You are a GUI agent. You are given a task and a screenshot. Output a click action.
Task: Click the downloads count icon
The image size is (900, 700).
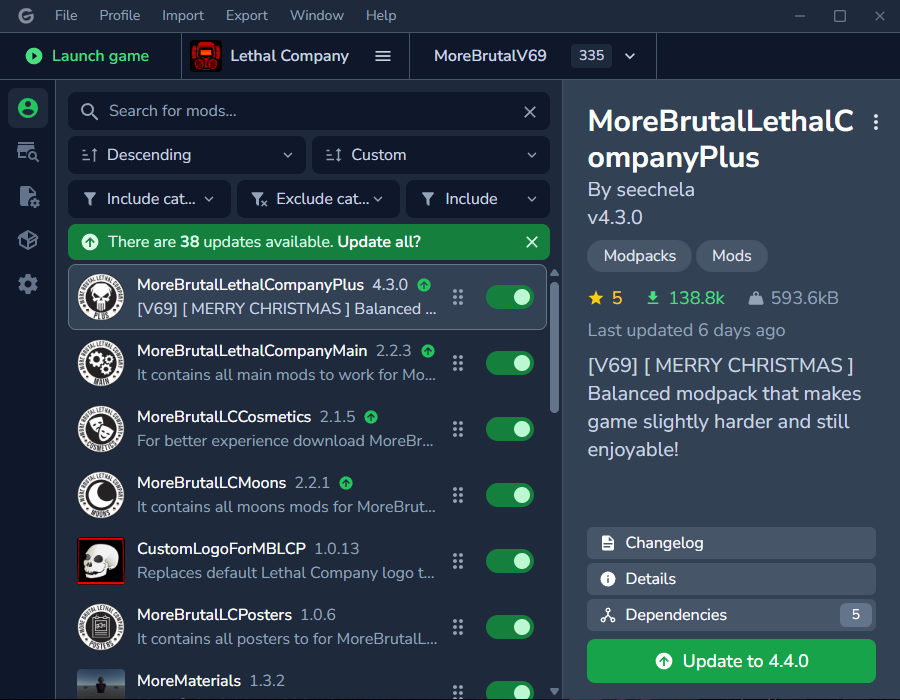653,298
